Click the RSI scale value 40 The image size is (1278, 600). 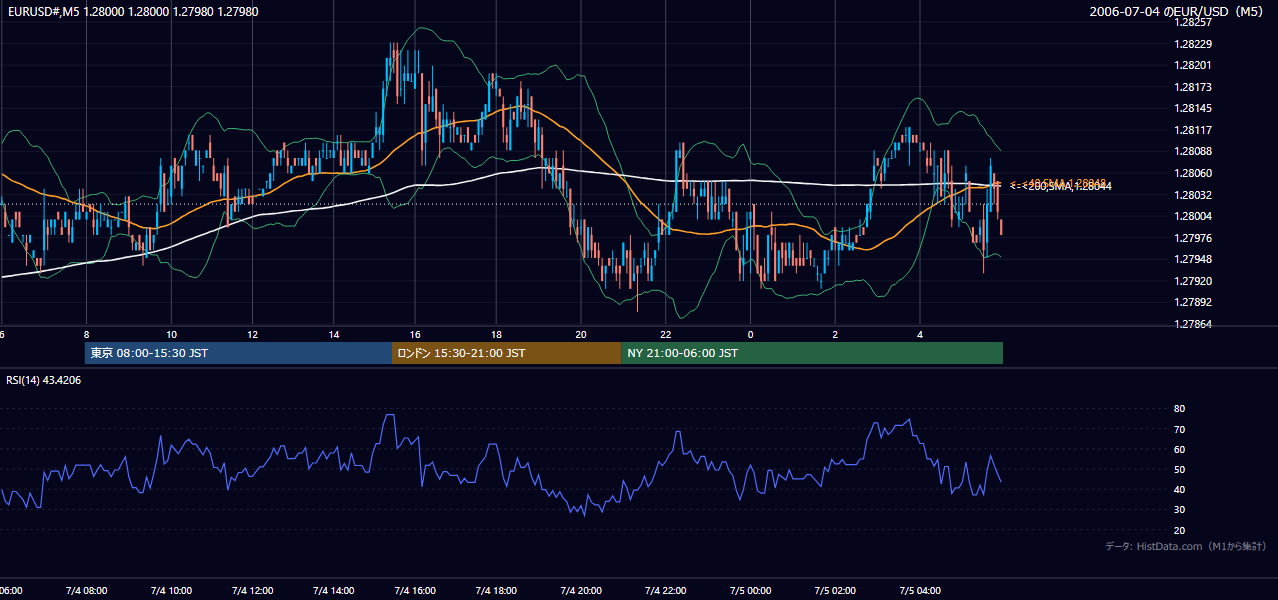(1180, 489)
